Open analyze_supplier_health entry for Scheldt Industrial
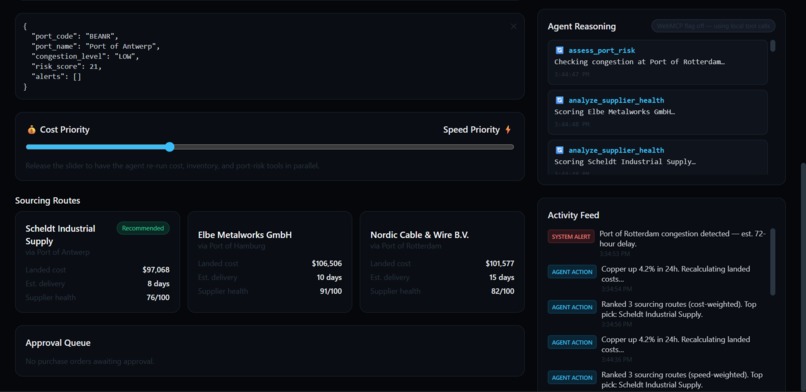Image resolution: width=806 pixels, height=392 pixels. (x=657, y=157)
